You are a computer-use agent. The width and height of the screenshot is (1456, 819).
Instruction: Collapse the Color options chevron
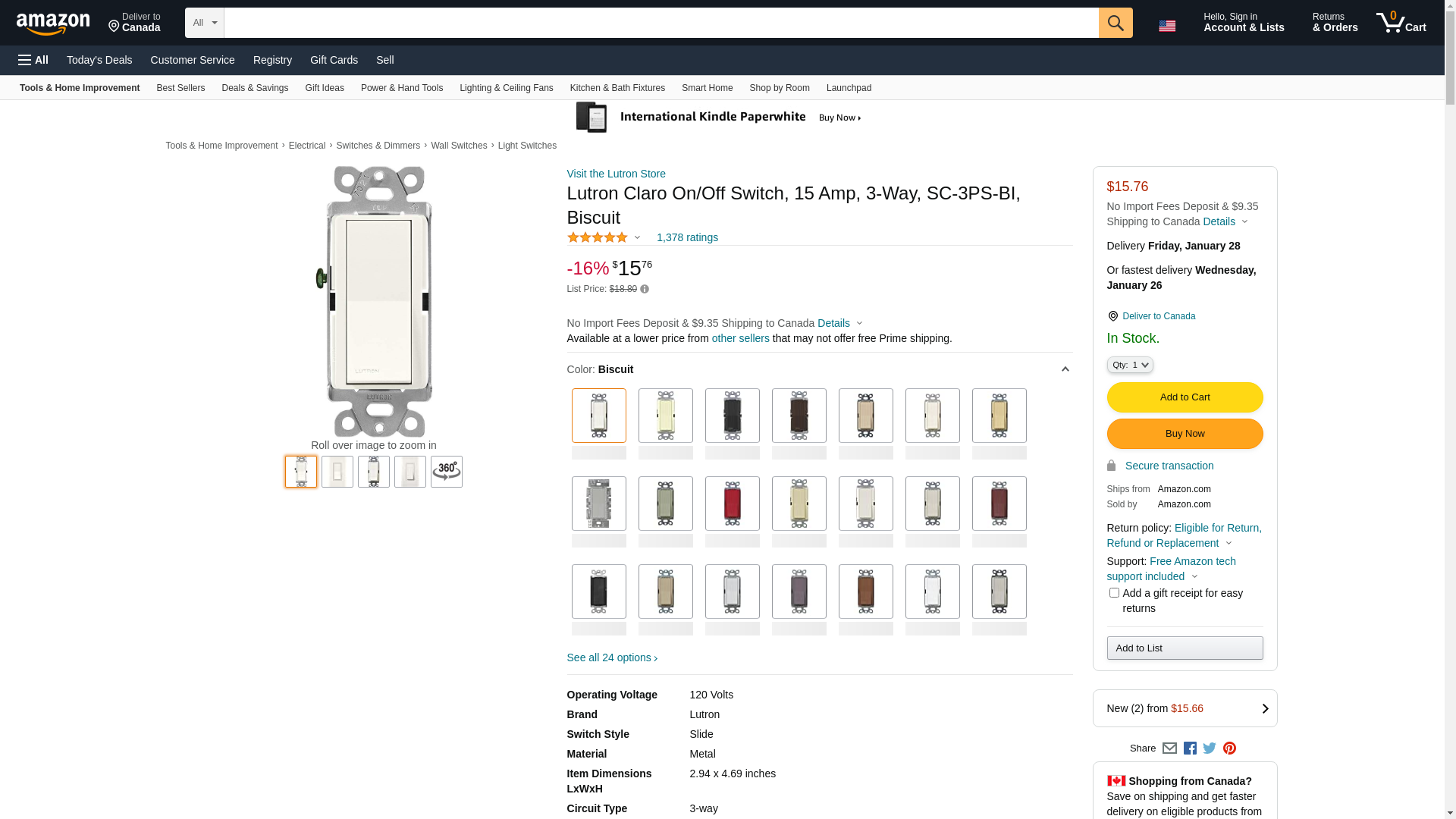coord(1065,369)
